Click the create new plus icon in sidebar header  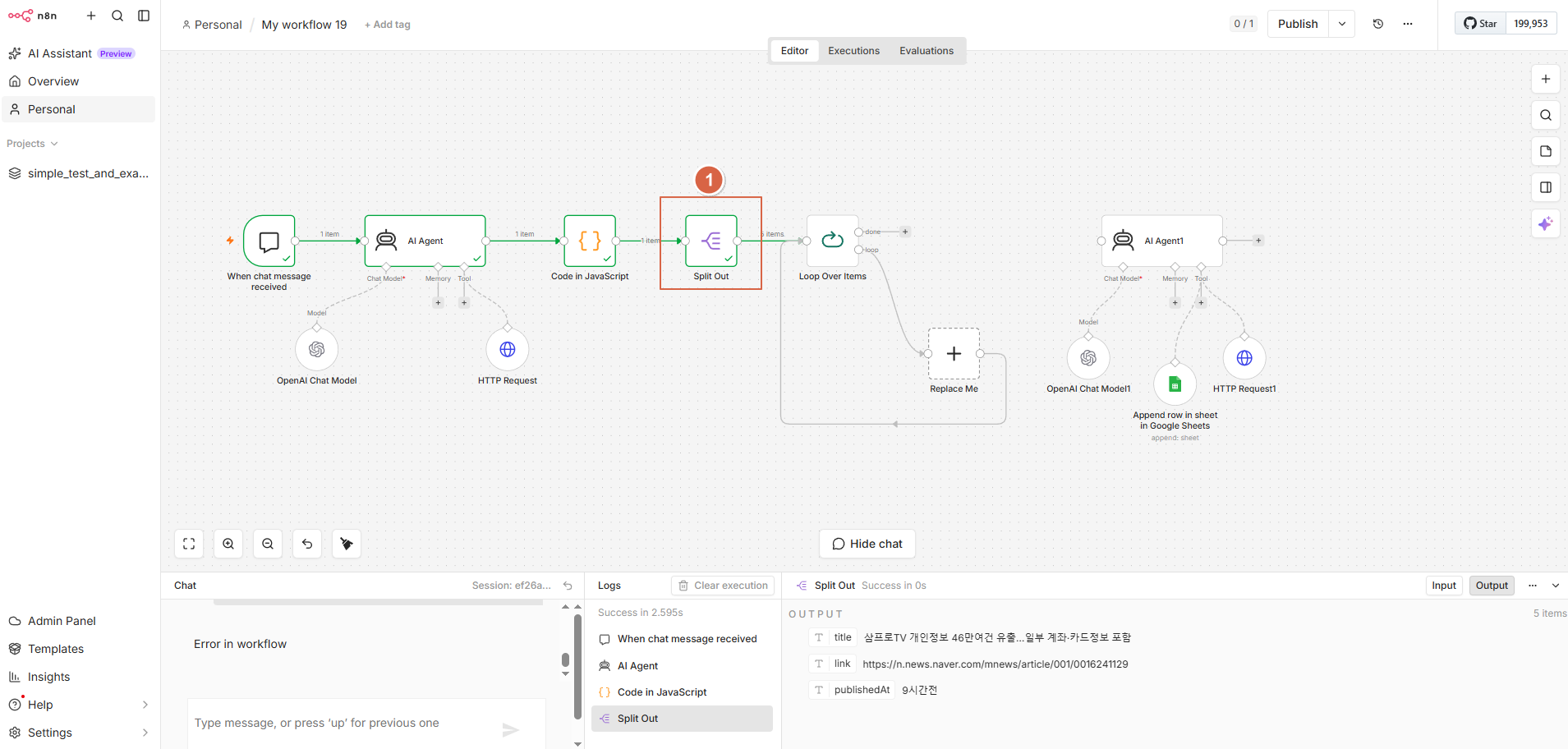[x=91, y=16]
